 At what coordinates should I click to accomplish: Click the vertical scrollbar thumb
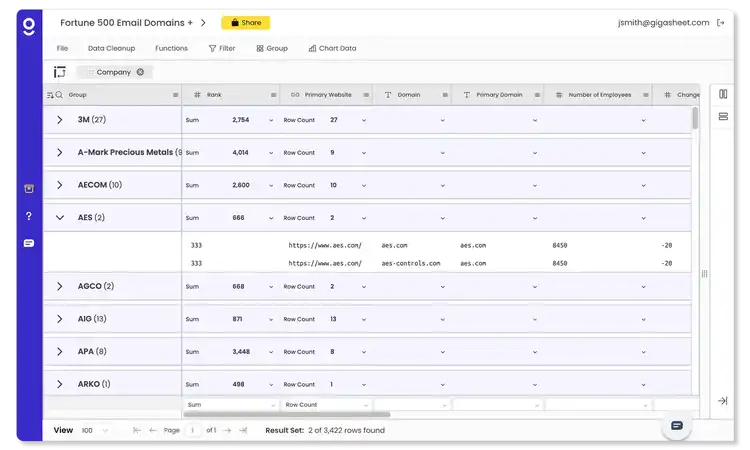[x=695, y=118]
